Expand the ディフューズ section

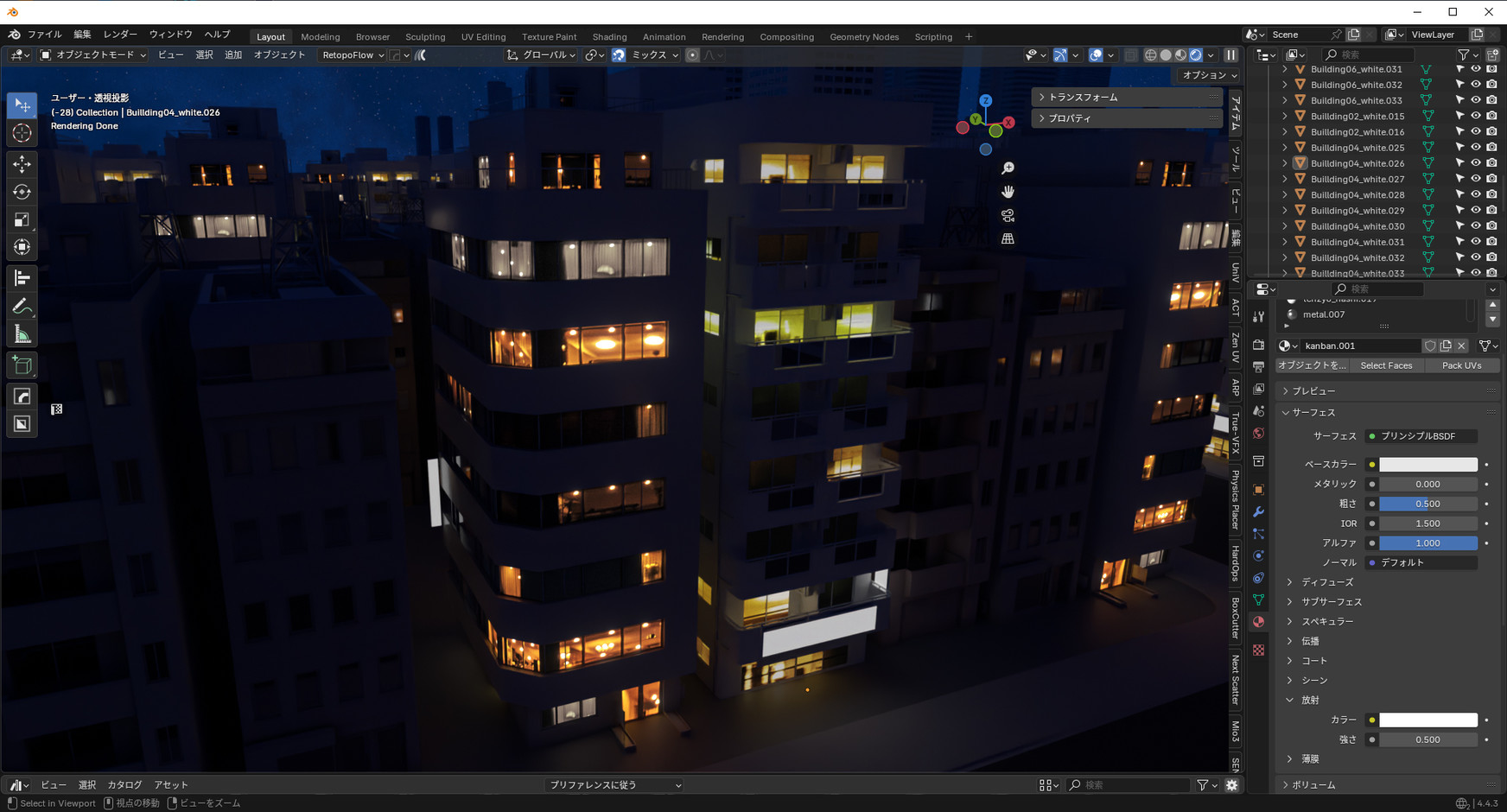coord(1326,582)
